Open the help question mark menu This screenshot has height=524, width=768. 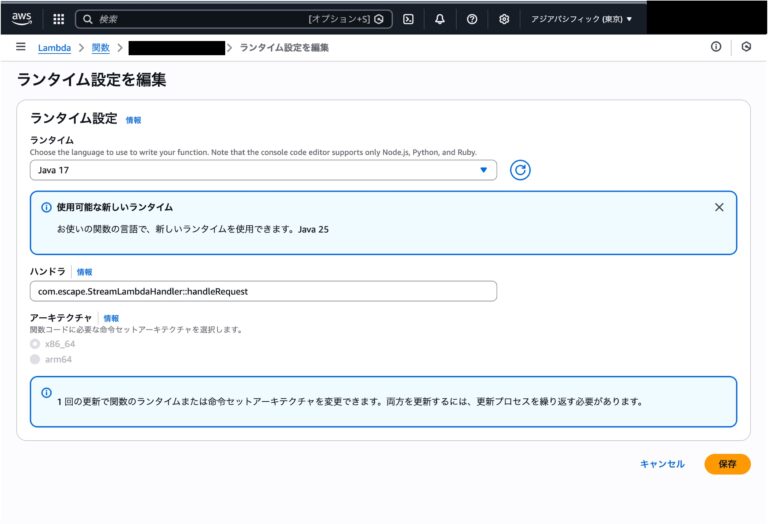pyautogui.click(x=472, y=19)
